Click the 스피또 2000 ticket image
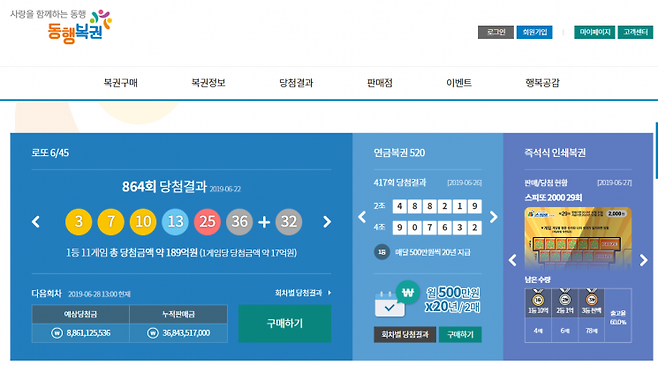This screenshot has width=658, height=365. [x=578, y=239]
